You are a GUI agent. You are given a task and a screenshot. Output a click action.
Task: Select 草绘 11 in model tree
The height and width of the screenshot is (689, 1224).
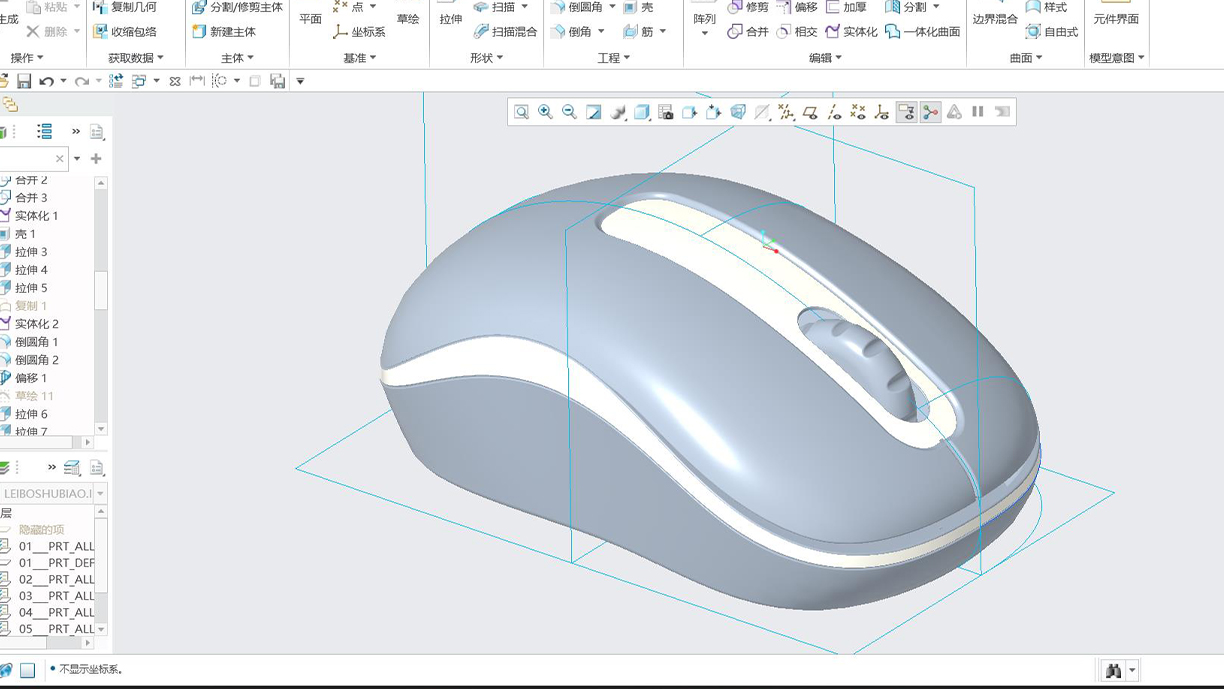[x=27, y=396]
